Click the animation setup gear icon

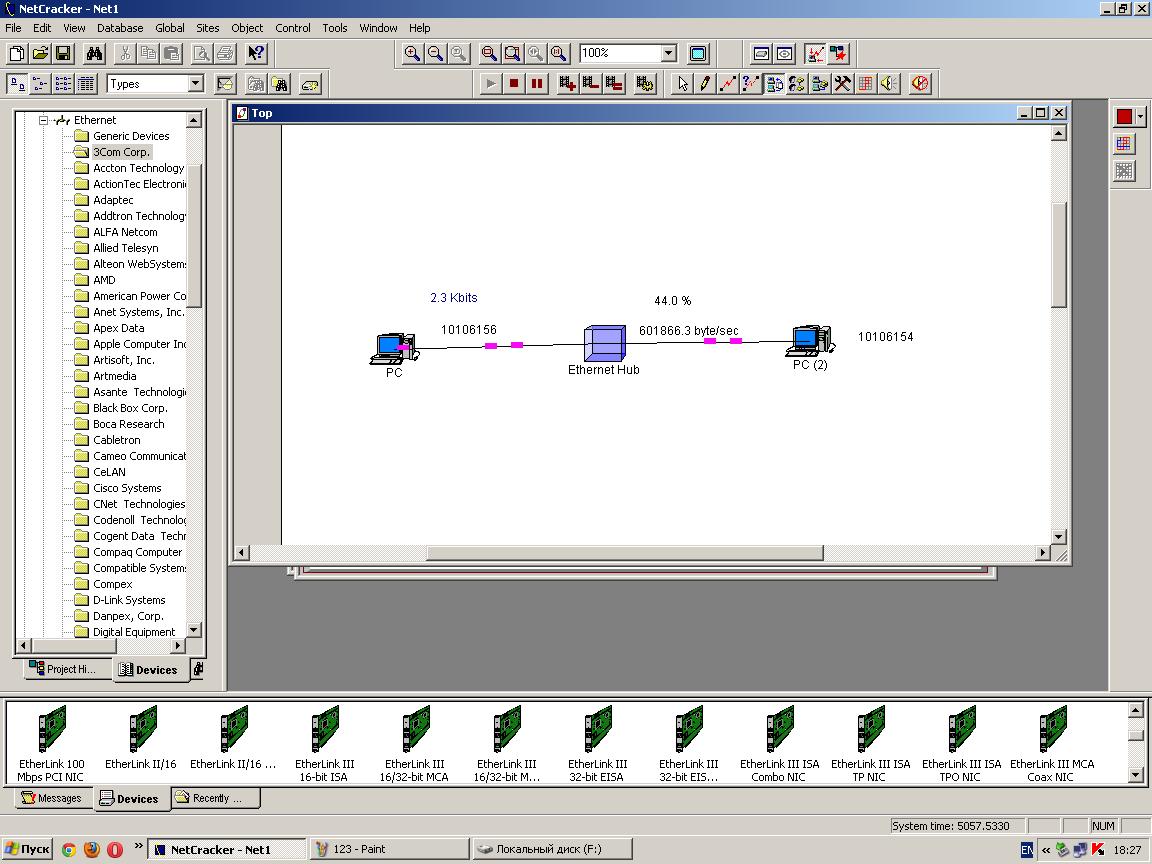pyautogui.click(x=644, y=84)
